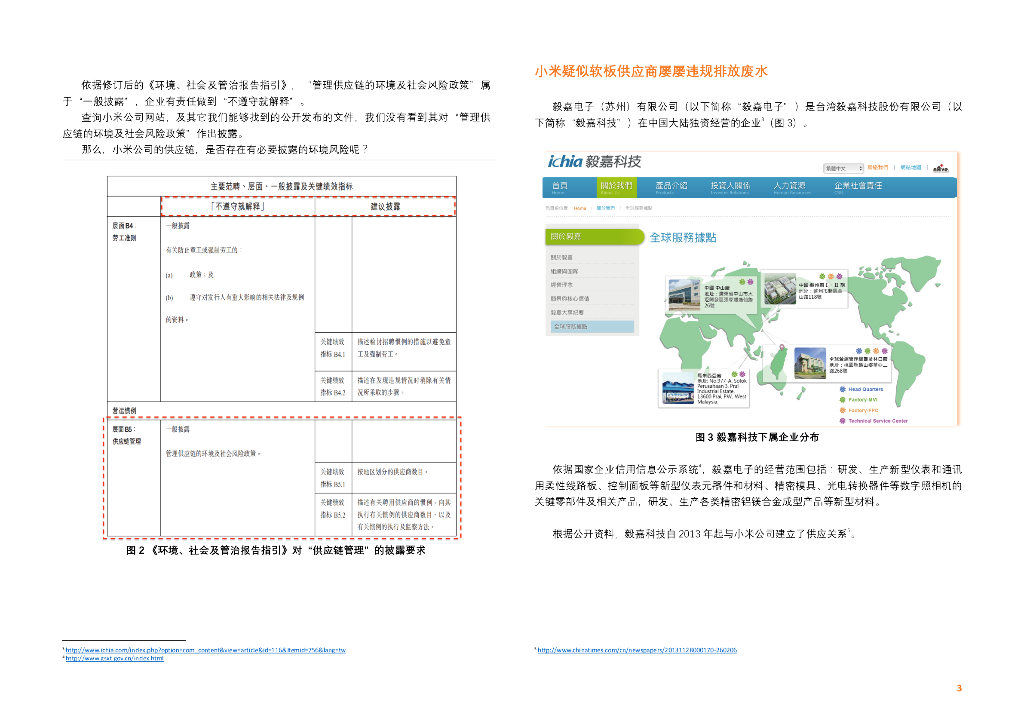The height and width of the screenshot is (724, 1024).
Task: Click the page number 3
Action: pos(959,688)
